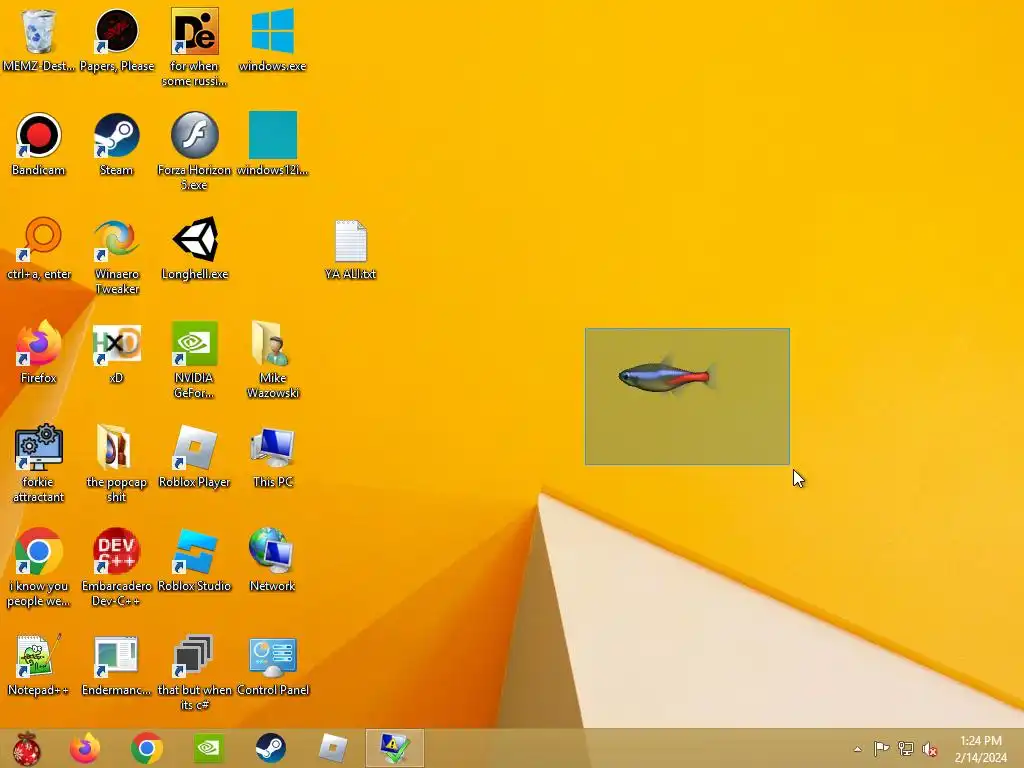
Task: Select the windows.exe desktop icon
Action: (x=272, y=39)
